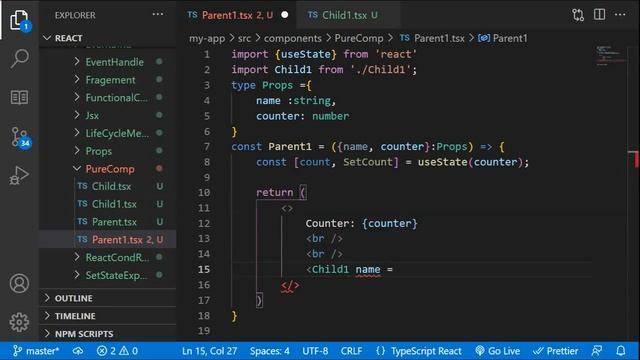
Task: Expand the SetStateExp... folder
Action: (116, 276)
